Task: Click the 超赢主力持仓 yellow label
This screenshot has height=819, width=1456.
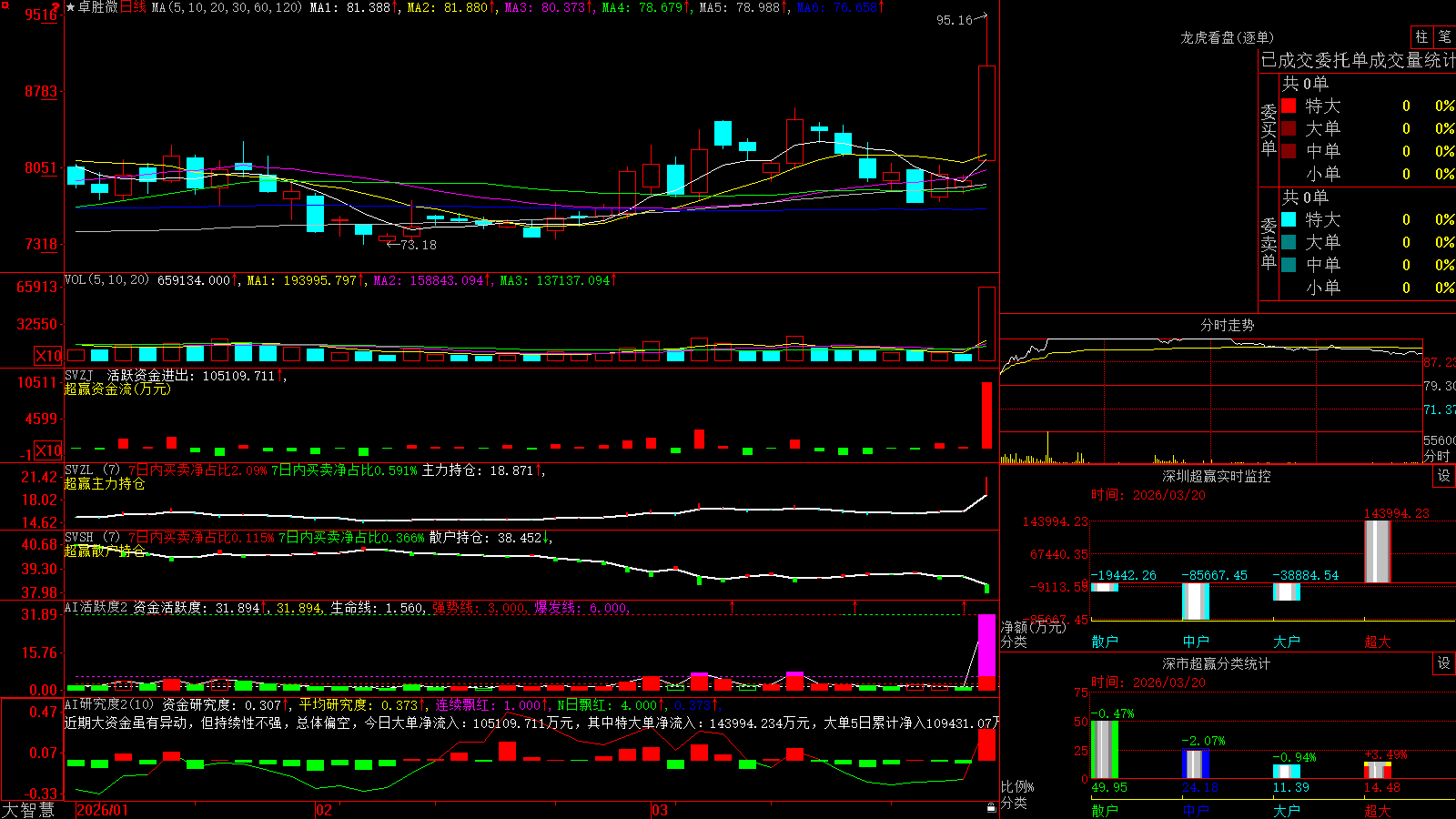Action: point(105,483)
